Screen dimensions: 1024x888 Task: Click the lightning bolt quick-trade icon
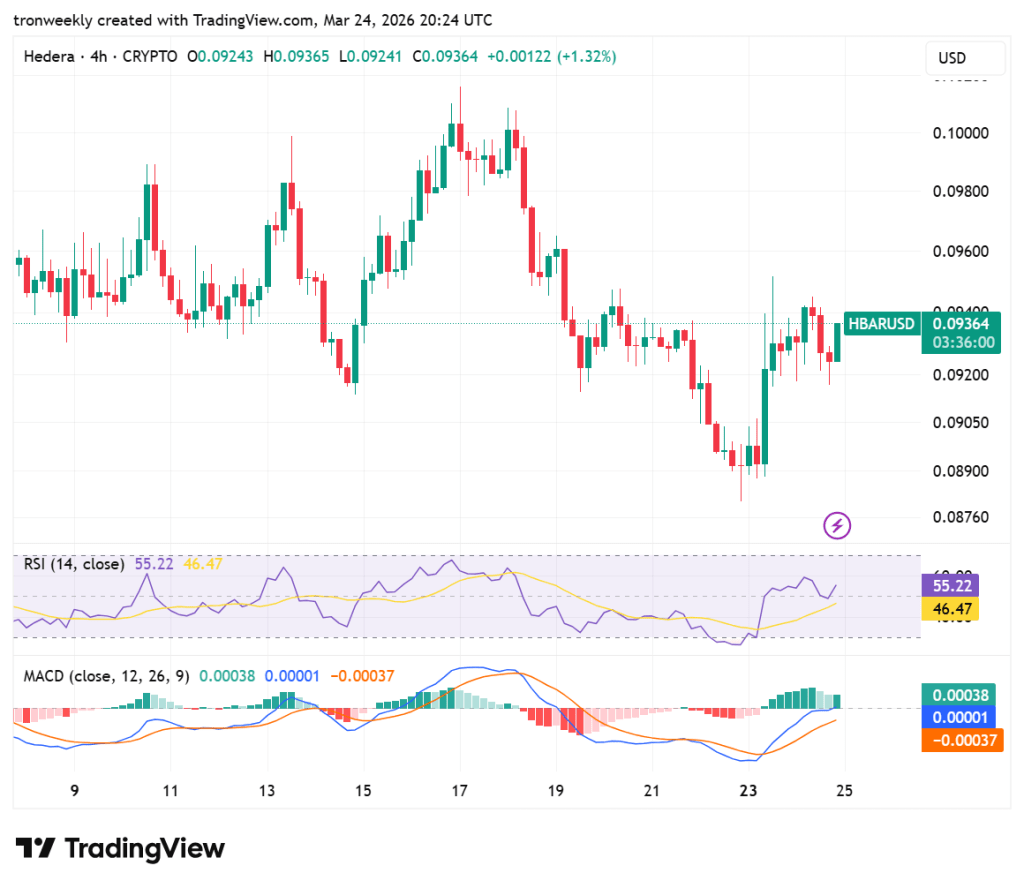837,525
